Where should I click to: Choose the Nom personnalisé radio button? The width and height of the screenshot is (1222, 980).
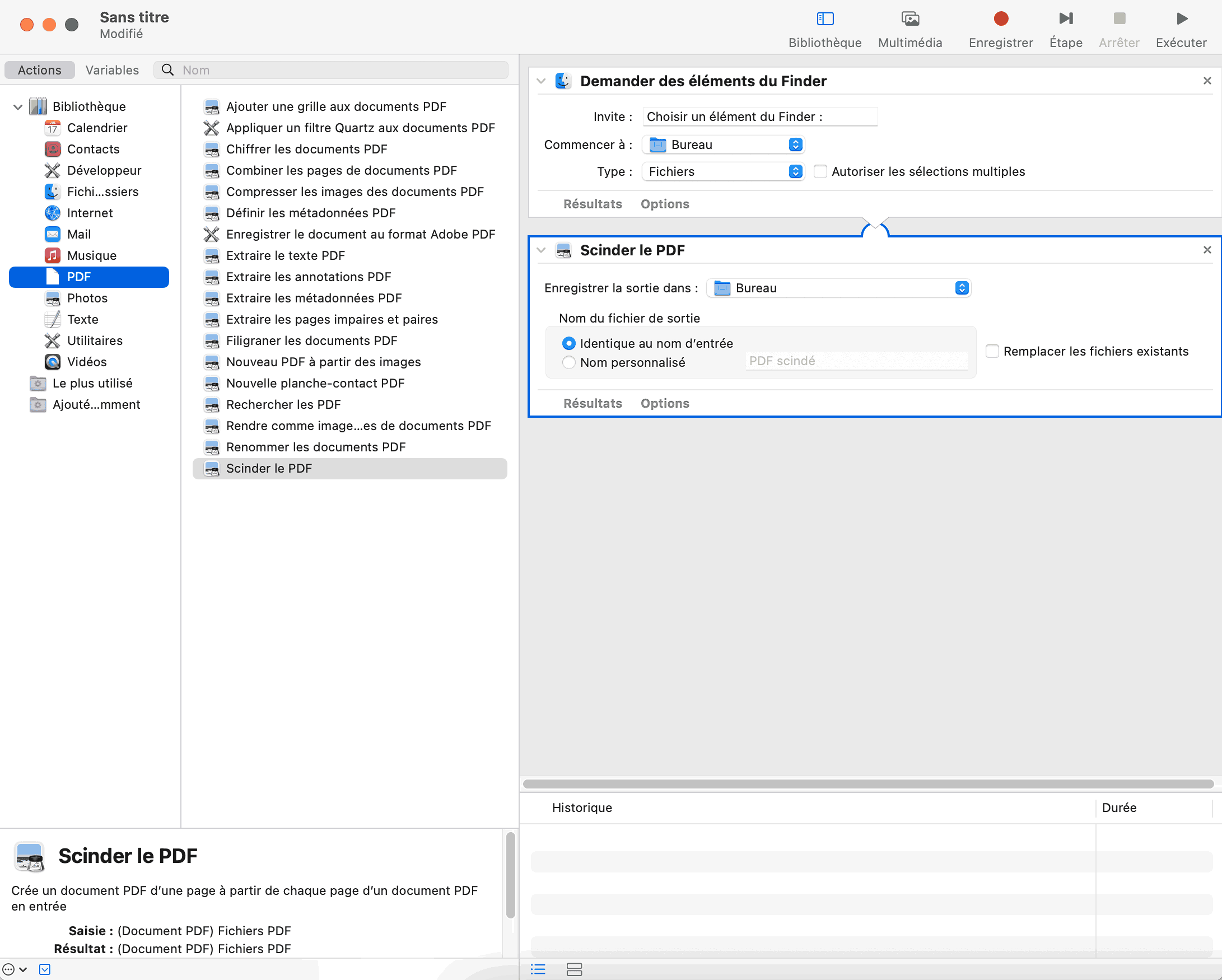point(568,362)
